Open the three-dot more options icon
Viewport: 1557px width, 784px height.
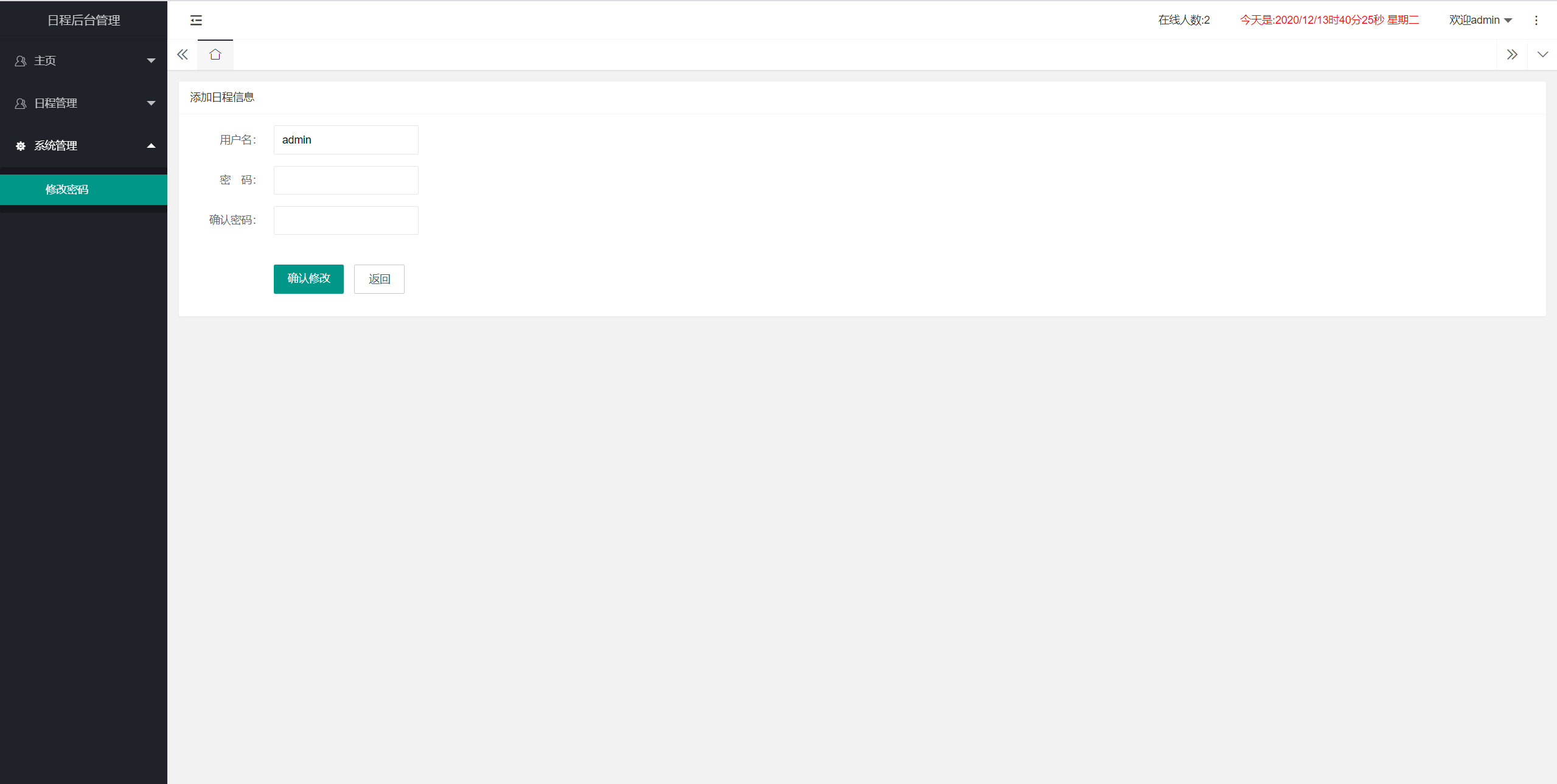click(1536, 21)
